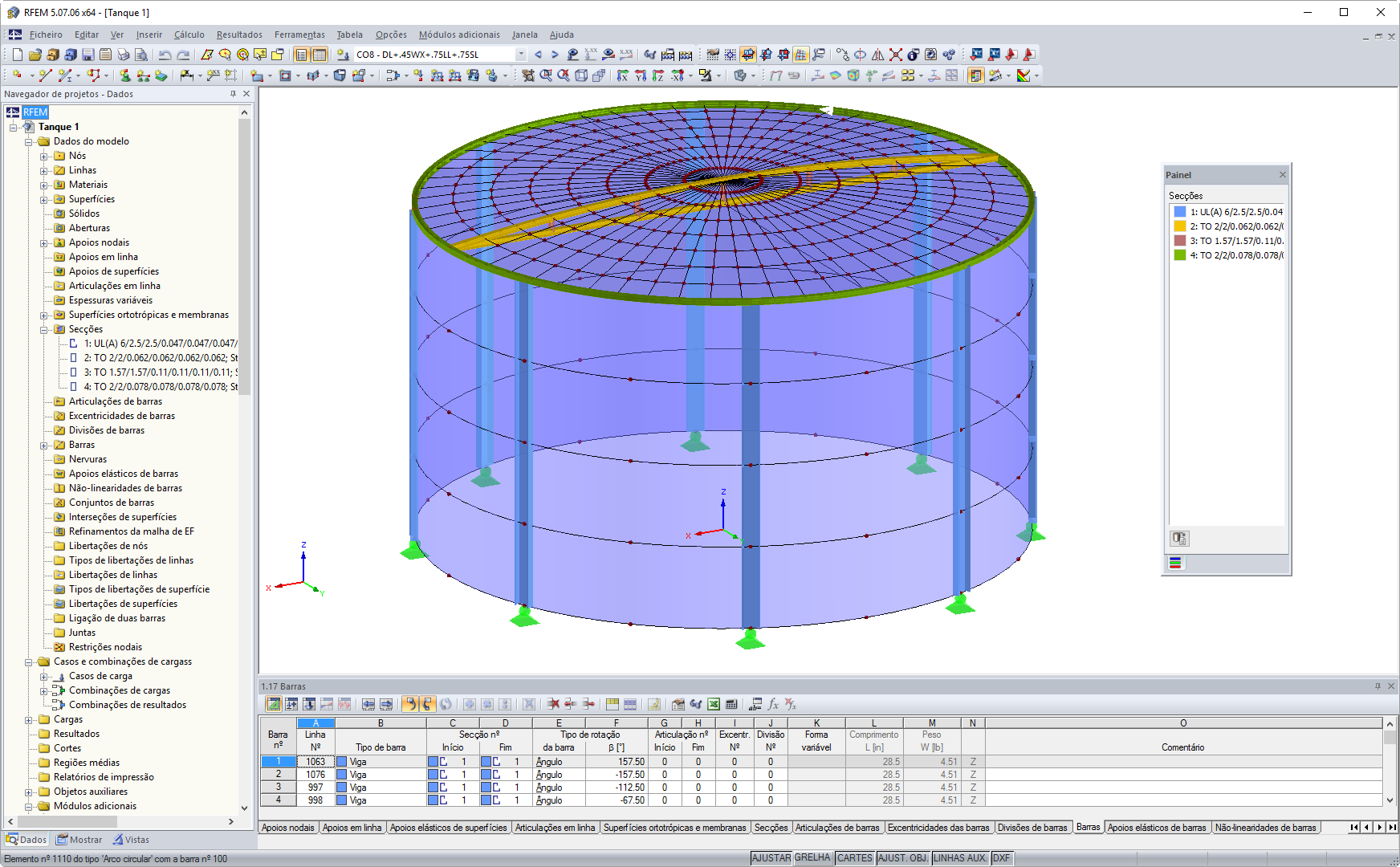1400x867 pixels.
Task: Toggle the Dados panel pin icon
Action: pos(233,93)
